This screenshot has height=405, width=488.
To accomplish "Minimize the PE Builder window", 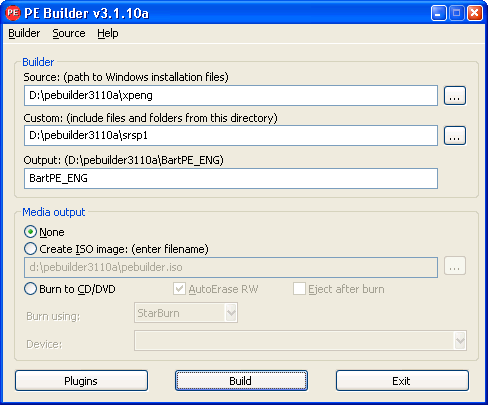I will pos(438,13).
